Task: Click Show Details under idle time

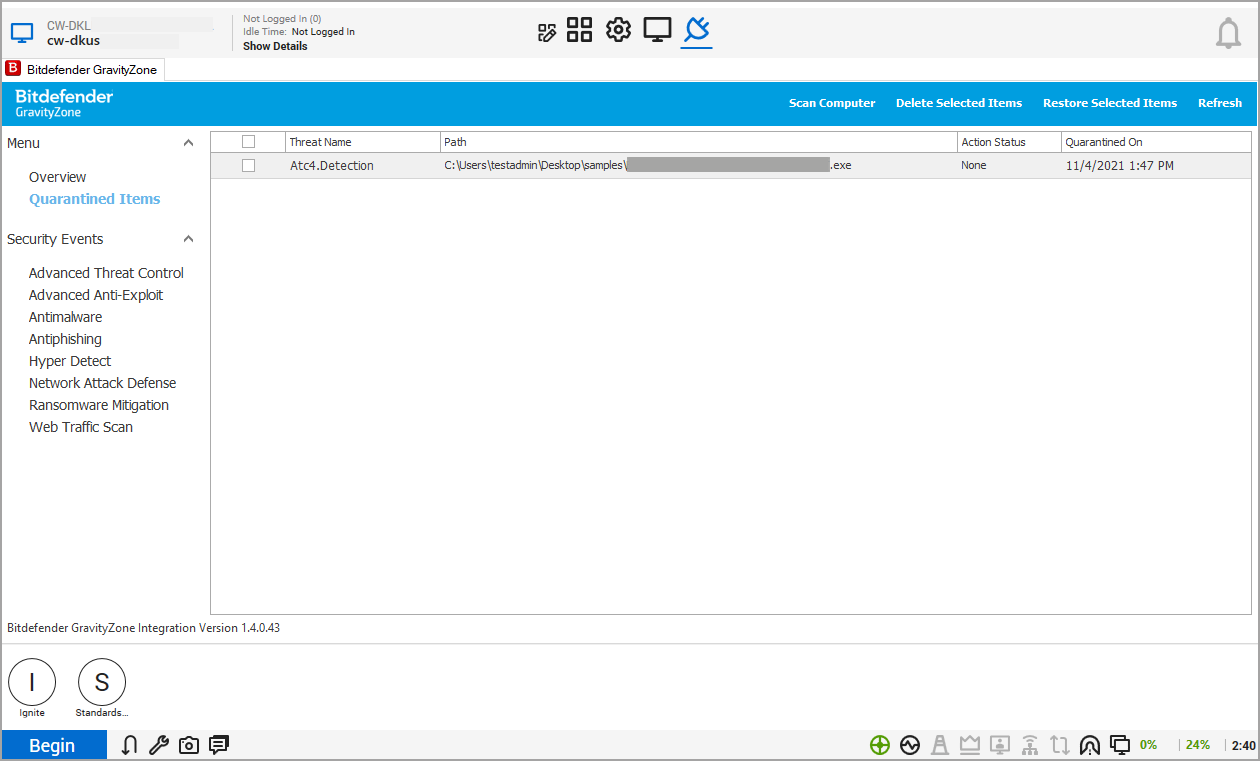Action: (x=275, y=46)
